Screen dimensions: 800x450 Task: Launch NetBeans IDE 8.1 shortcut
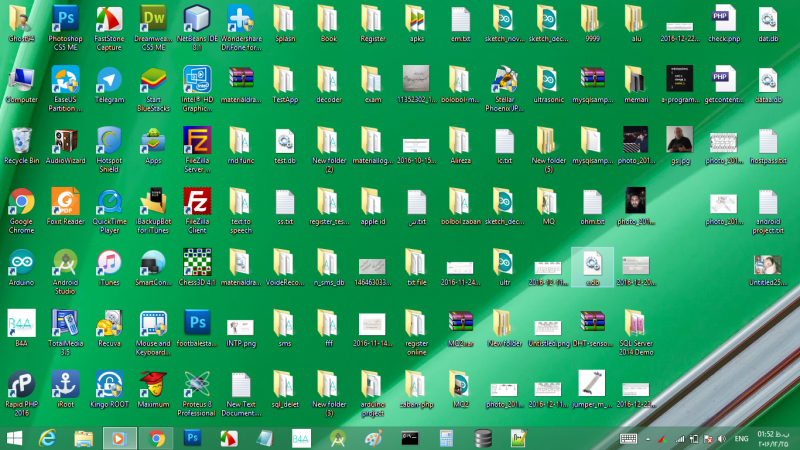197,28
